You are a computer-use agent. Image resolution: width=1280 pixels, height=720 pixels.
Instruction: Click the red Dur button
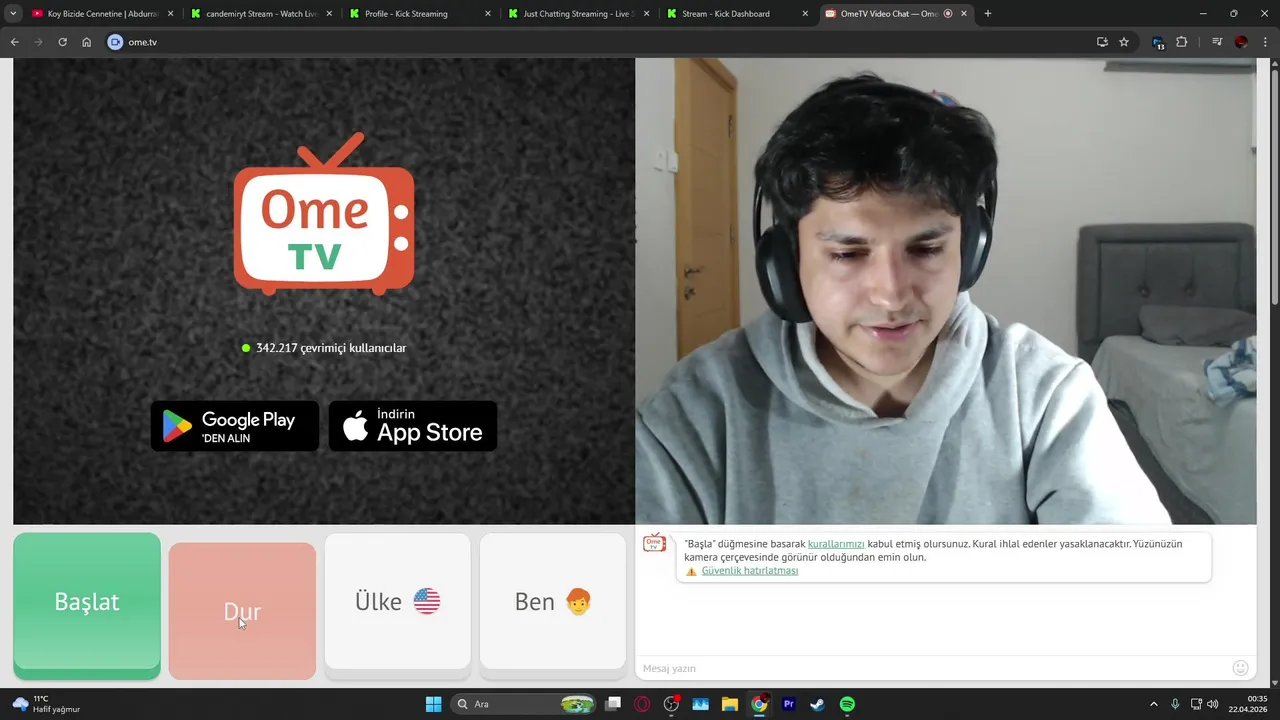pos(242,611)
